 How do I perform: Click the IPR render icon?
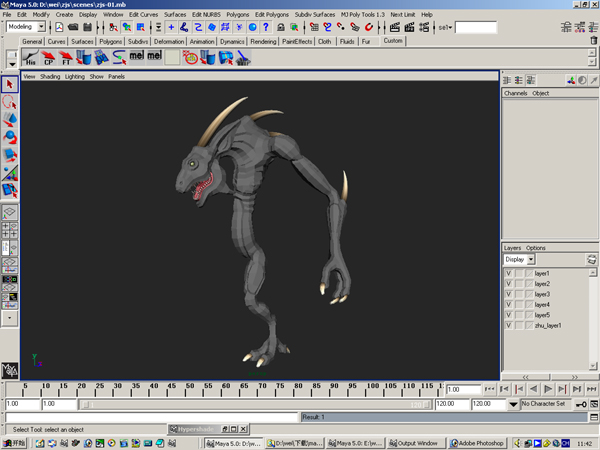click(409, 27)
